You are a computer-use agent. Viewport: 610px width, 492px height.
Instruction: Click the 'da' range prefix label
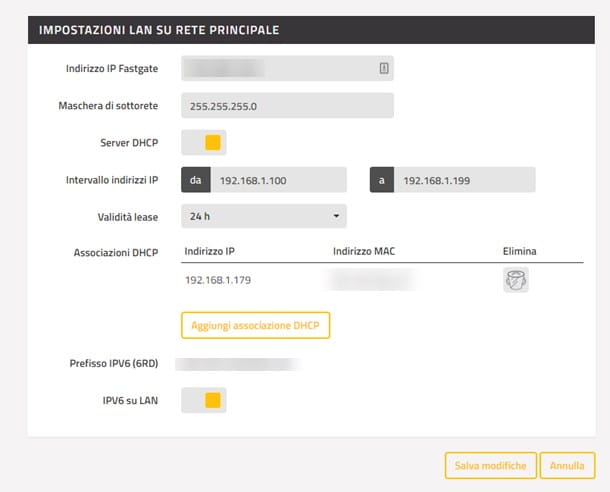click(x=196, y=180)
